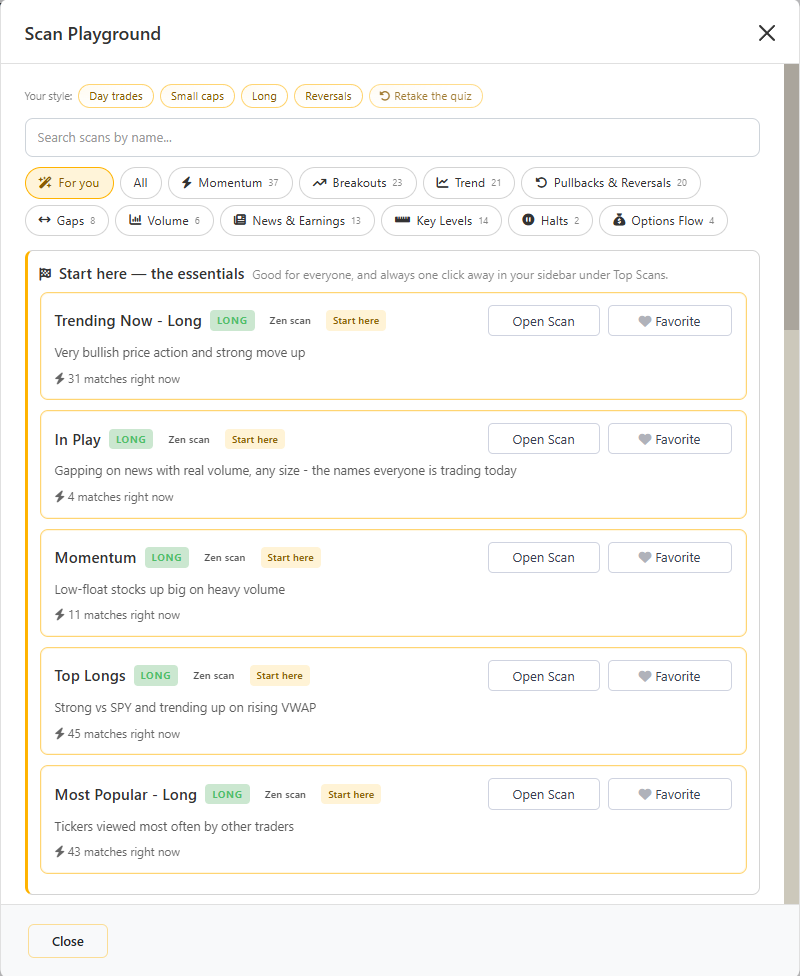Screen dimensions: 800x976
Task: Click the Trending Now - Long title
Action: point(128,321)
